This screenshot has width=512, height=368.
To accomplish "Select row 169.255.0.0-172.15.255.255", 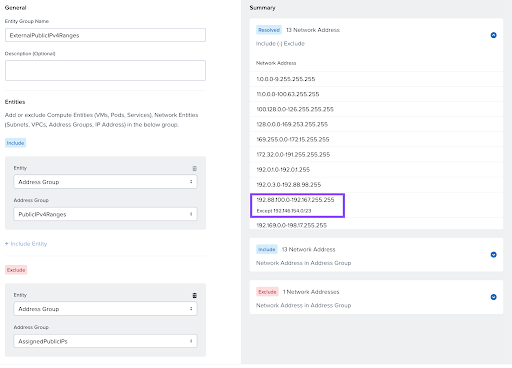I will pyautogui.click(x=376, y=139).
